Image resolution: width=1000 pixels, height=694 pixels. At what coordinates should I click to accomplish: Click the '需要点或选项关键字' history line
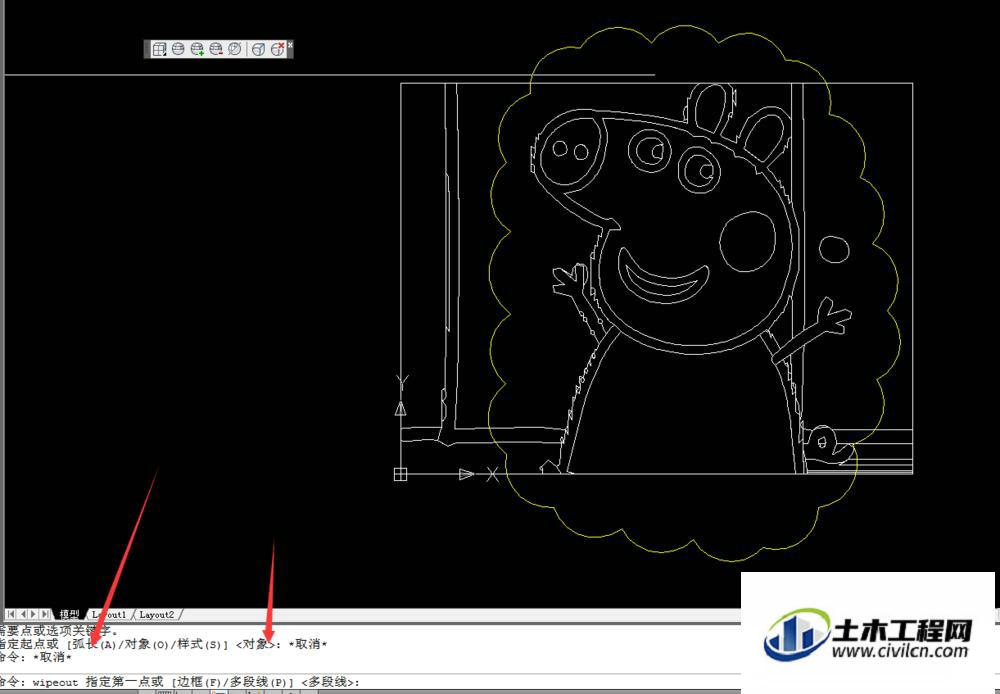click(x=59, y=631)
